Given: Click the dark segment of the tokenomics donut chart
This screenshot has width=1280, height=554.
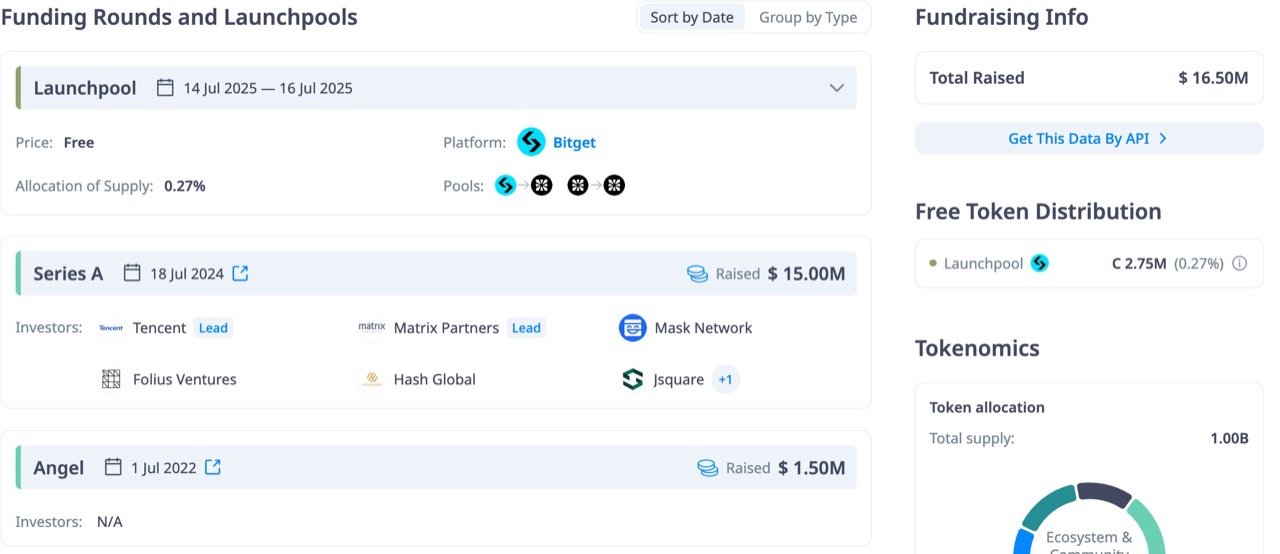Looking at the screenshot, I should click(x=1104, y=495).
